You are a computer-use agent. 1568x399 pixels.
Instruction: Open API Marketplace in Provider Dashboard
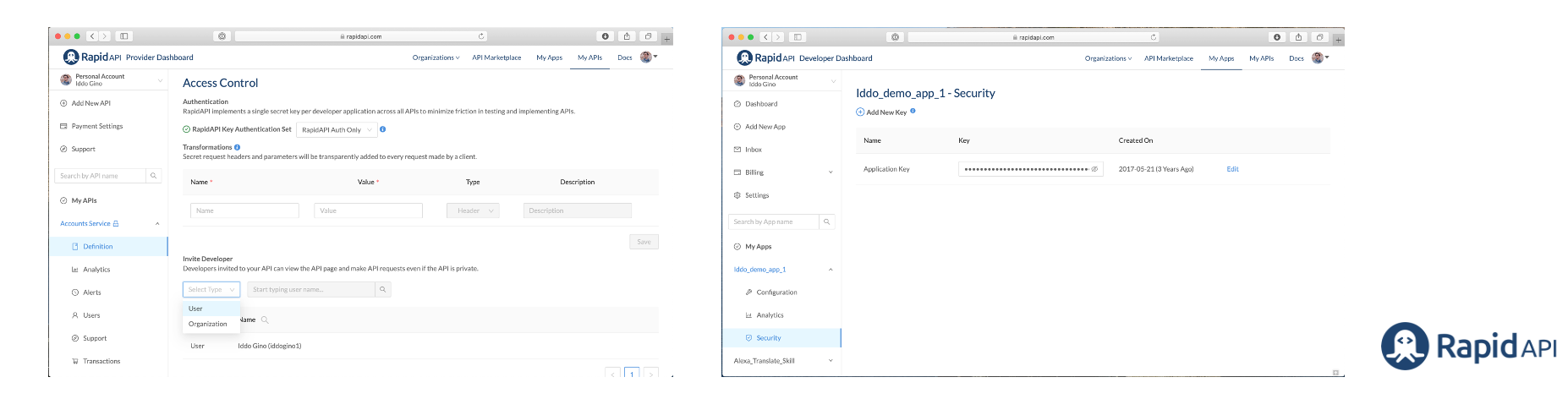(x=496, y=57)
